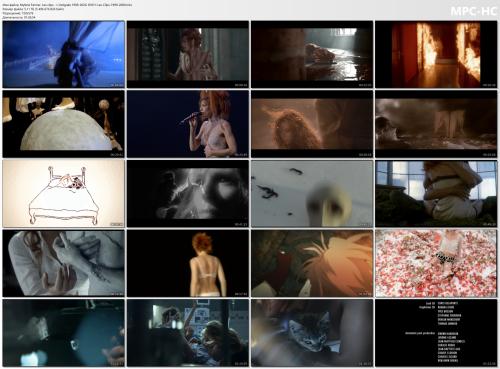This screenshot has width=500, height=369.
Task: Open the blue curtain dancer thumbnail
Action: coord(64,54)
